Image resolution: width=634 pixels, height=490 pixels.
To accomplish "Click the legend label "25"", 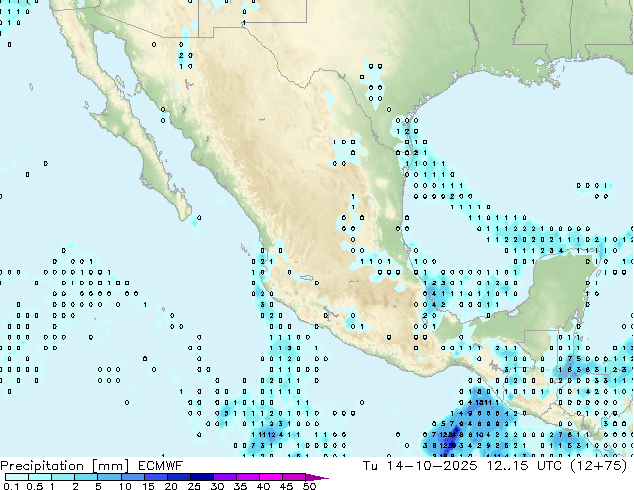I will tap(194, 486).
